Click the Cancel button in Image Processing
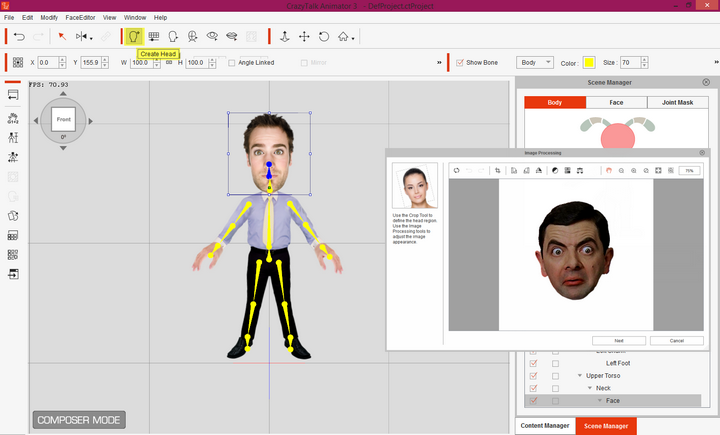The height and width of the screenshot is (435, 720). click(677, 341)
